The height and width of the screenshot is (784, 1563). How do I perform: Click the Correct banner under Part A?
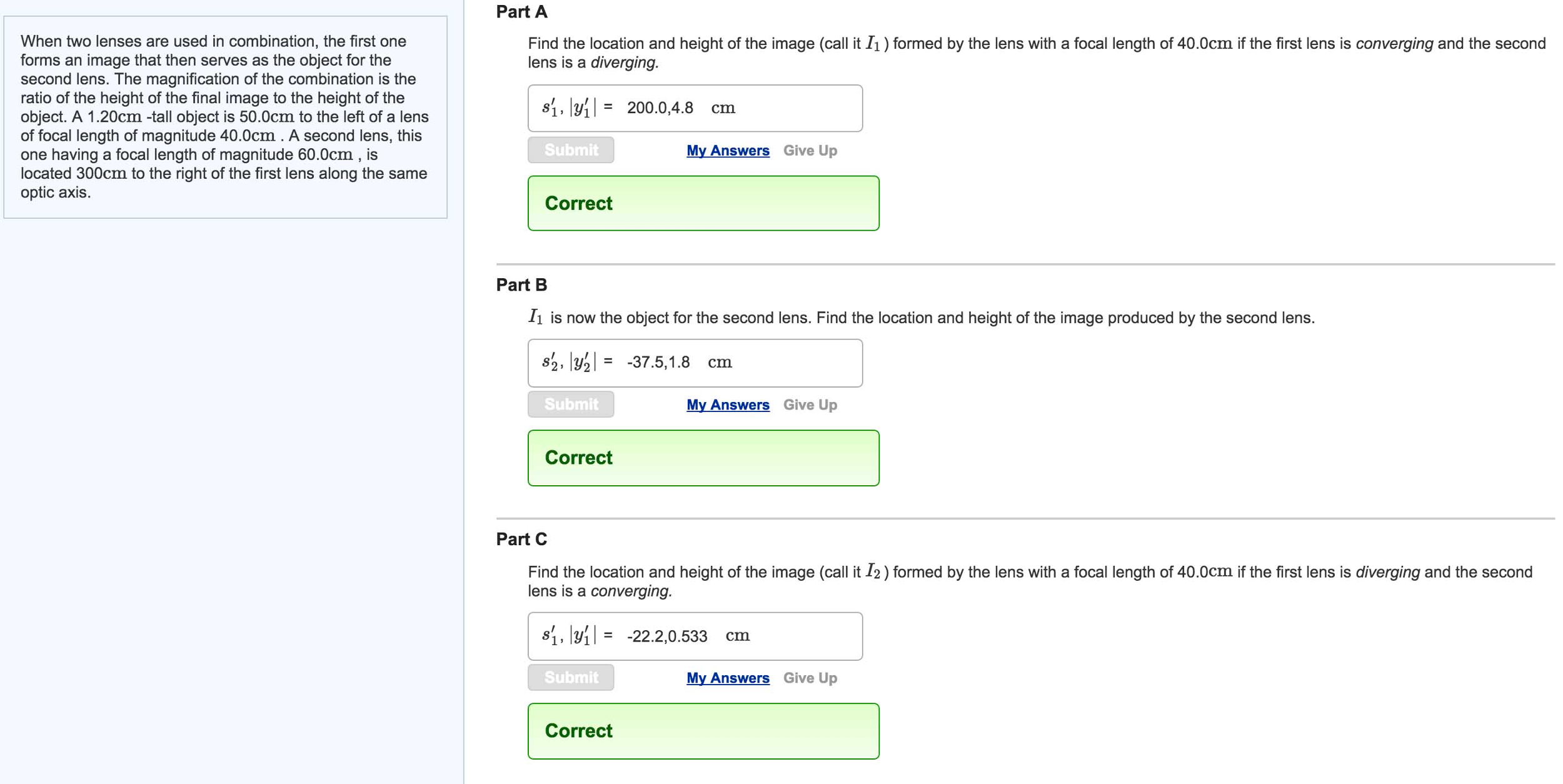[x=703, y=203]
